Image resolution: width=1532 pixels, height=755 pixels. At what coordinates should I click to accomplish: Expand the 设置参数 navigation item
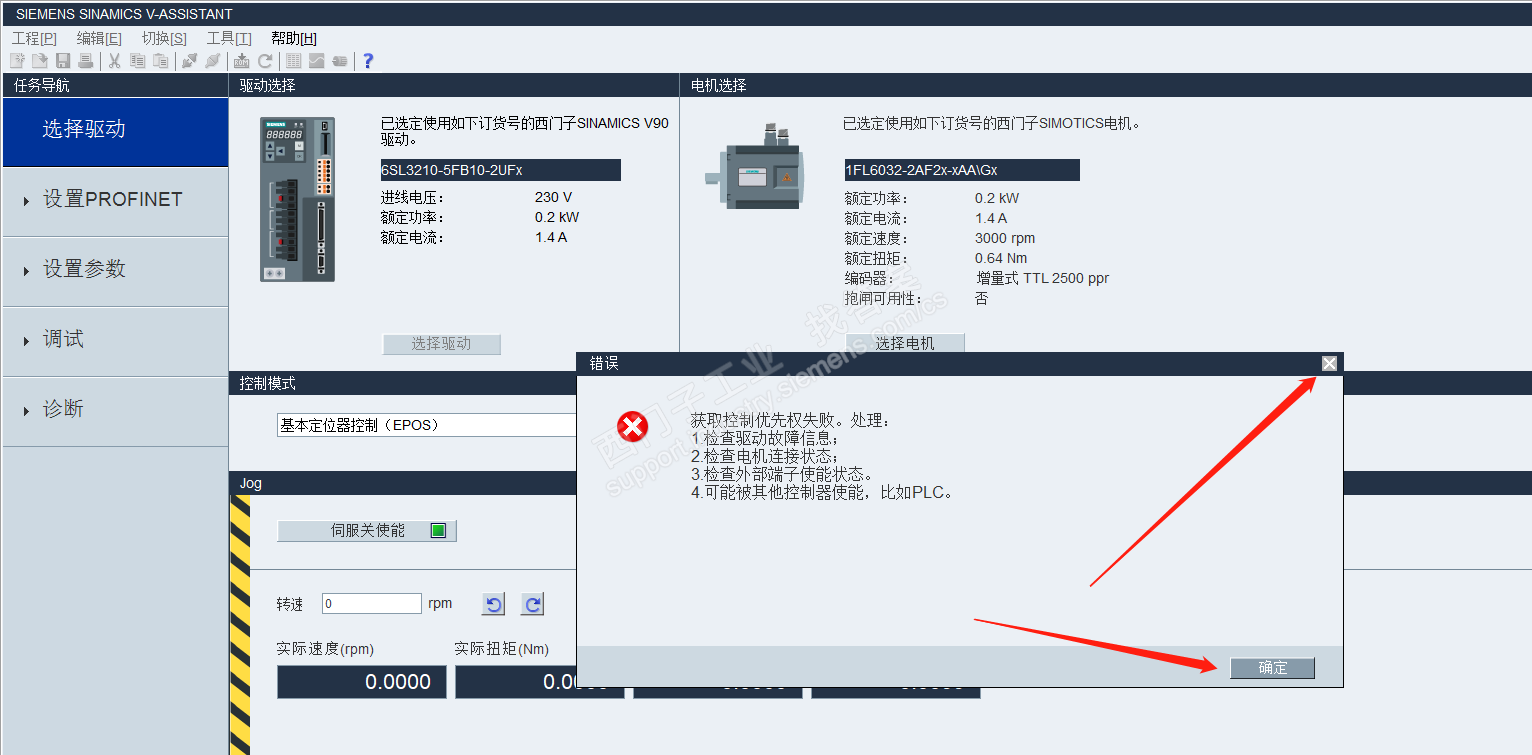click(115, 271)
